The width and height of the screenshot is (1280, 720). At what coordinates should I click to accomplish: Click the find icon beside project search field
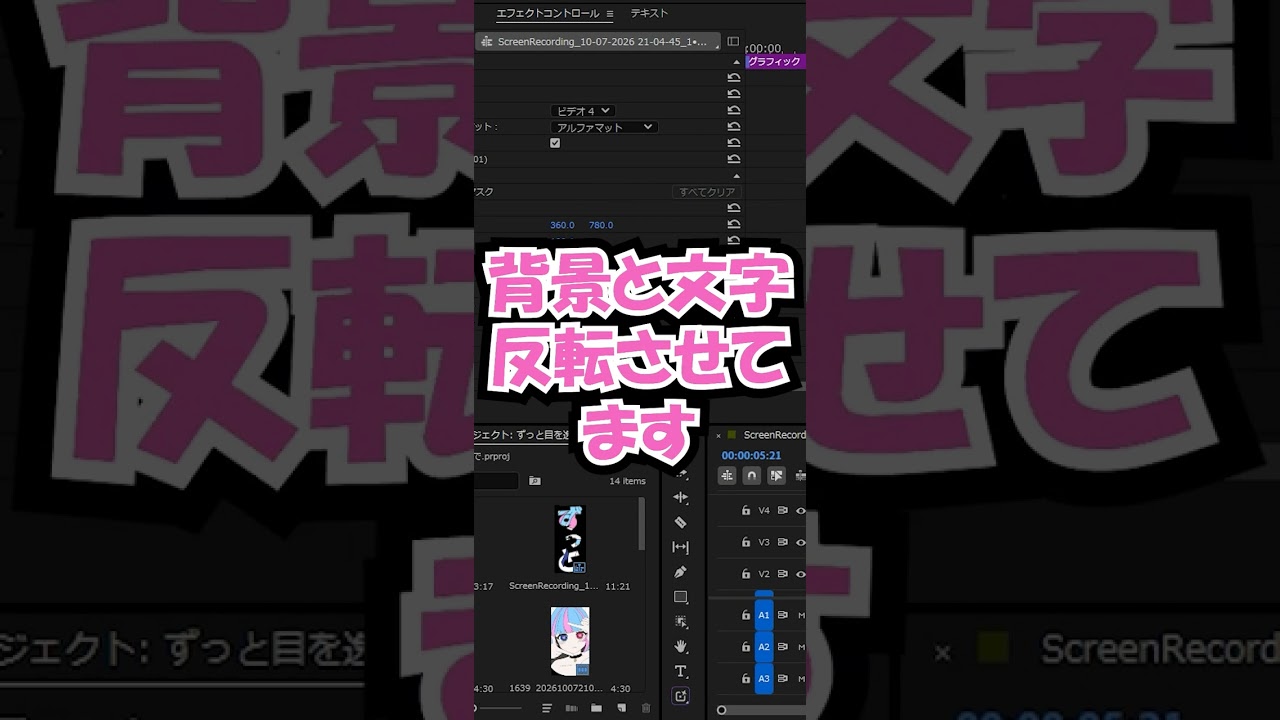click(534, 481)
